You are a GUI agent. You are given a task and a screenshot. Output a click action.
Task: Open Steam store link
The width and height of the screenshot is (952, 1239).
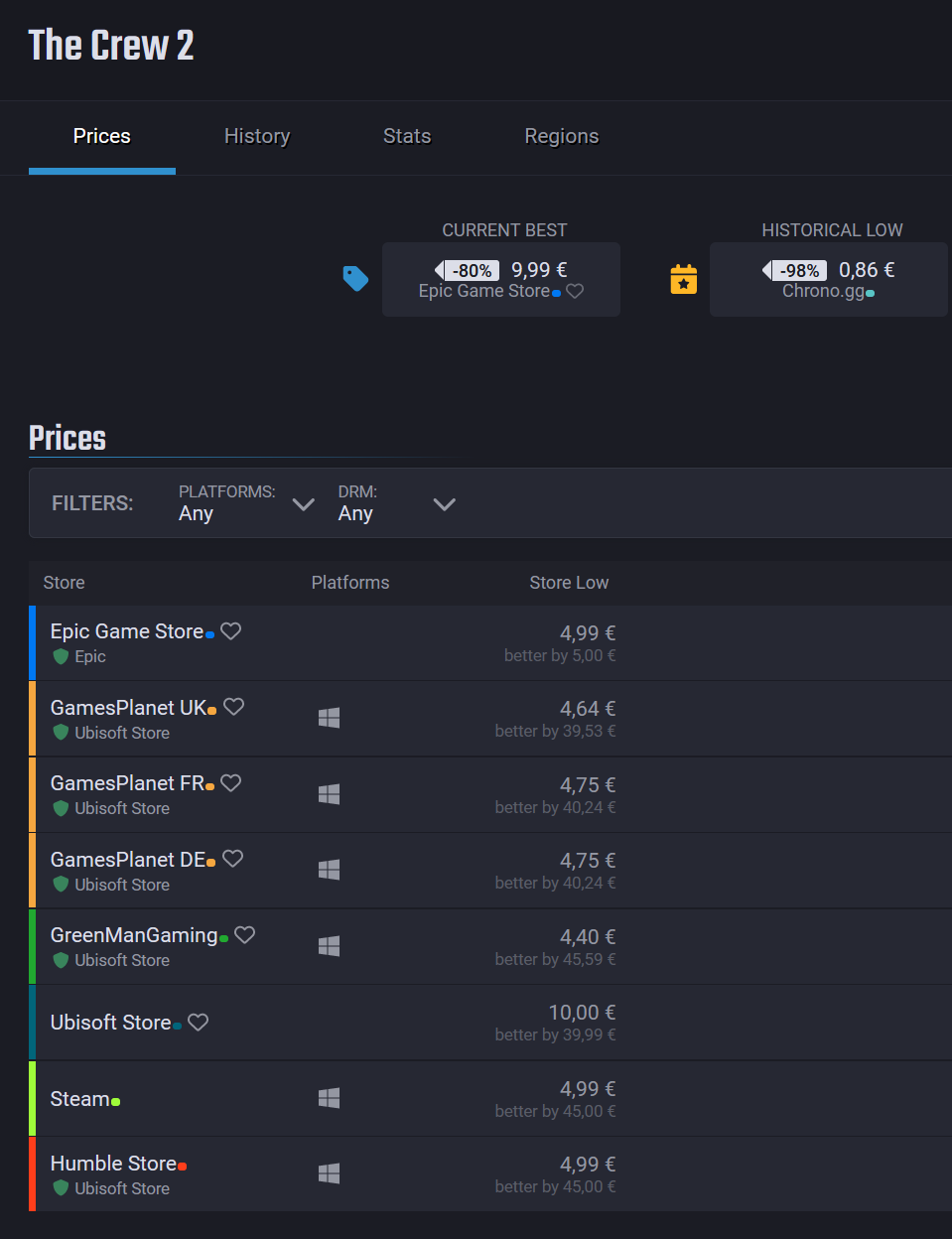(80, 1099)
